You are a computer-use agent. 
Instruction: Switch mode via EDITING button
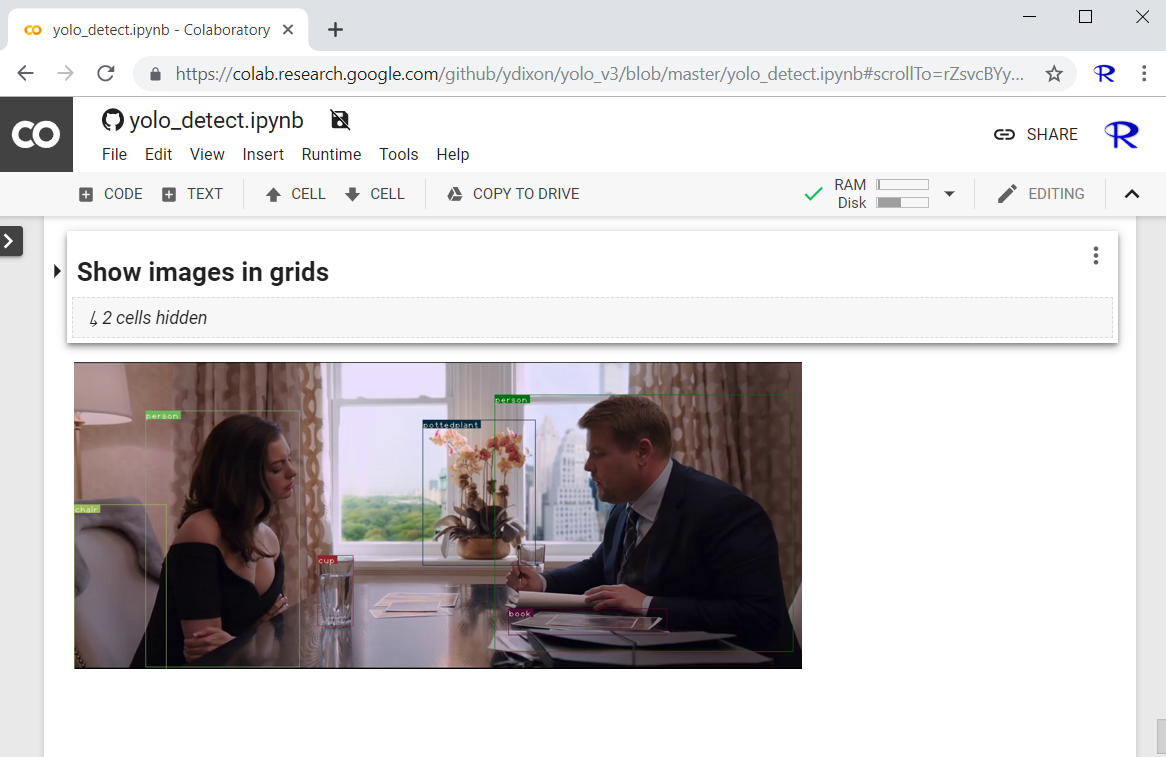click(1040, 194)
